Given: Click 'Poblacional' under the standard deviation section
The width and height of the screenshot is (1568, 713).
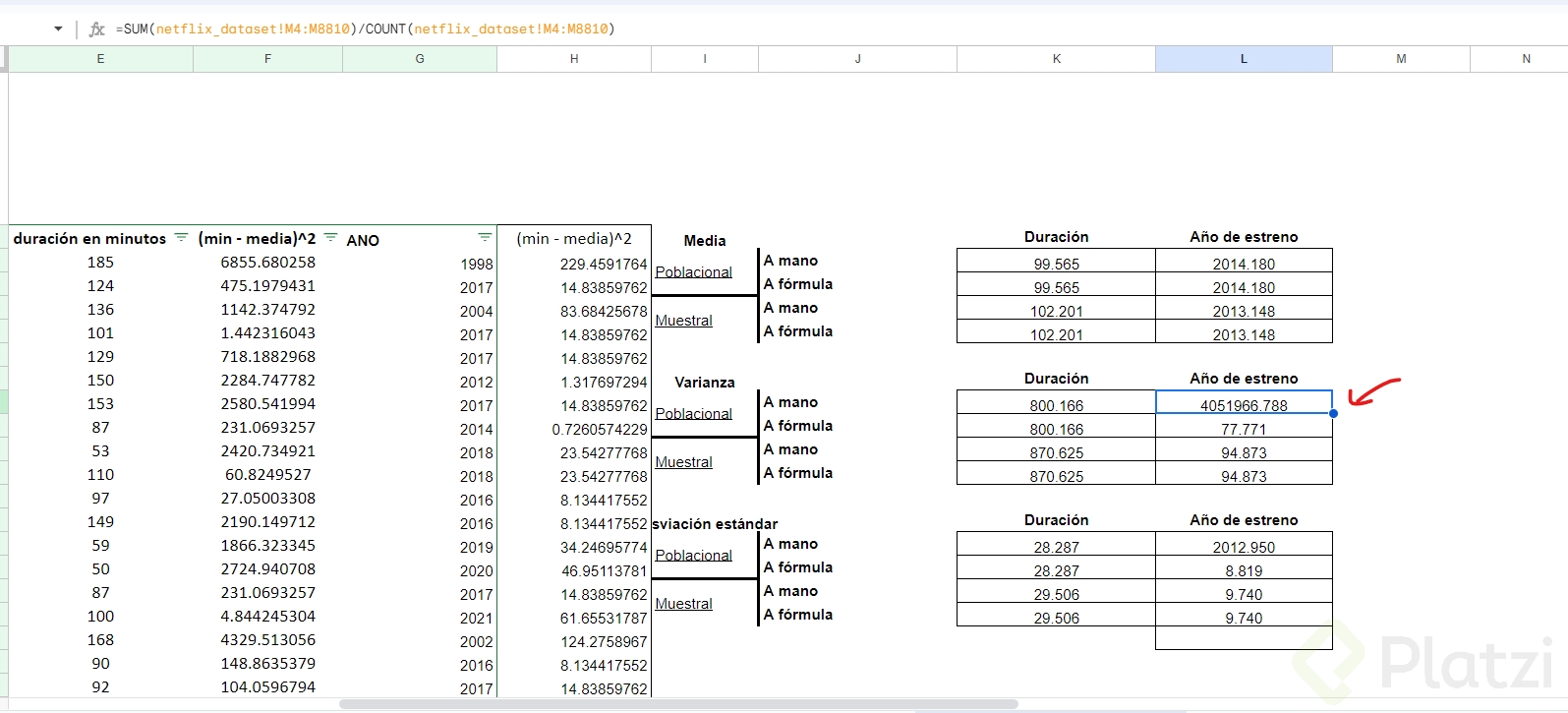Looking at the screenshot, I should [x=694, y=556].
